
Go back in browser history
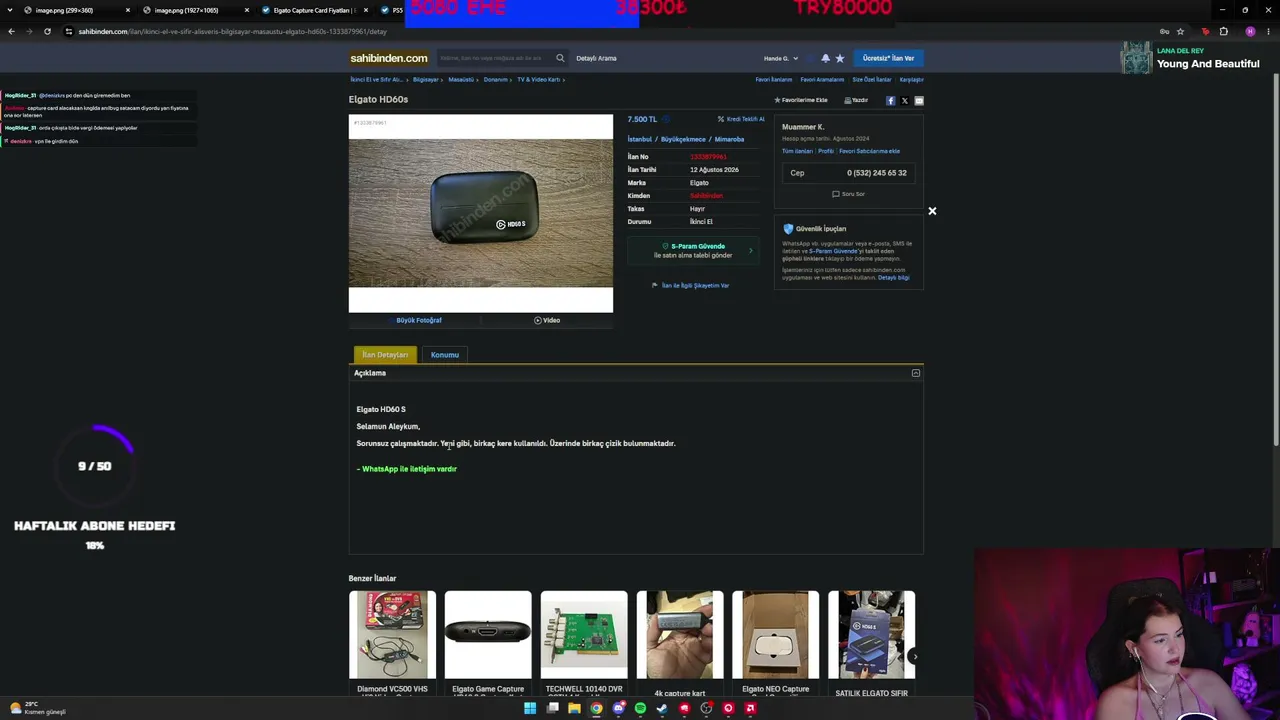(11, 31)
